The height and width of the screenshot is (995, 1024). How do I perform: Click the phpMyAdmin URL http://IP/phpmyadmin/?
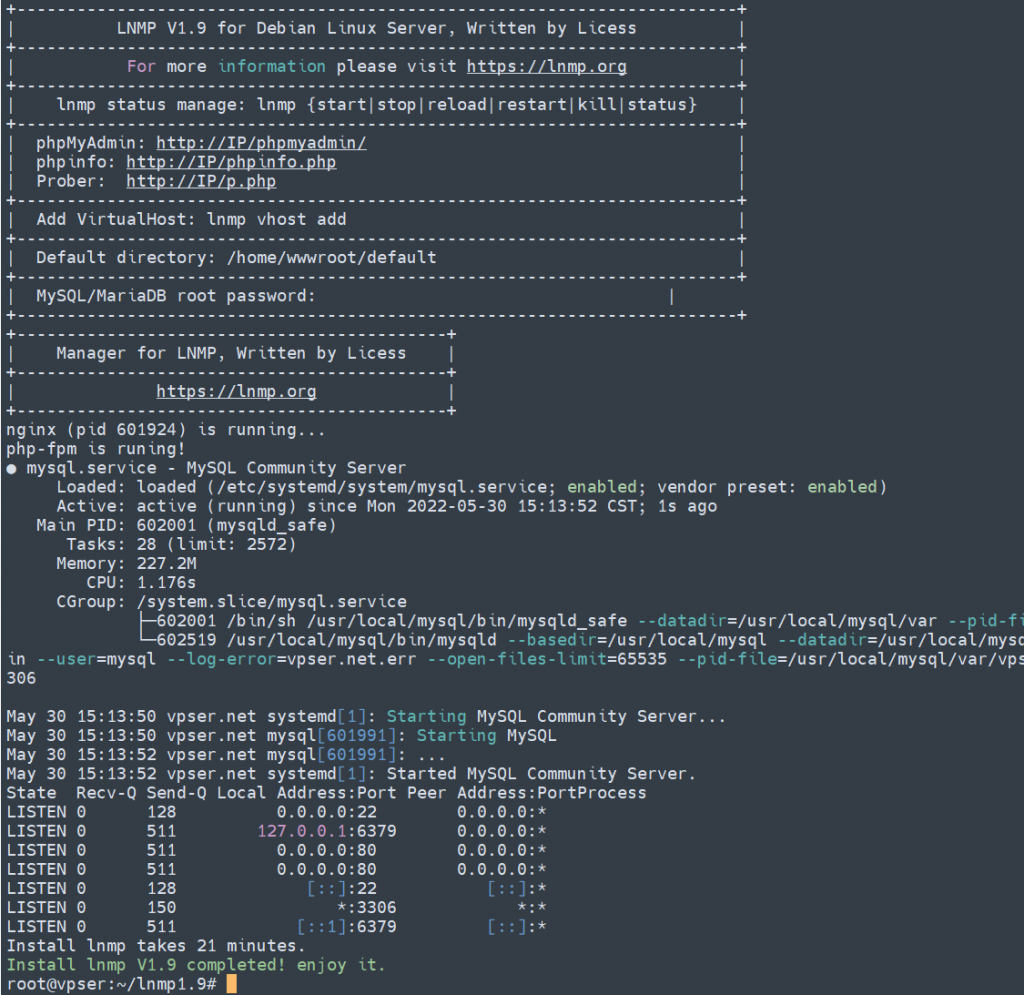[260, 142]
